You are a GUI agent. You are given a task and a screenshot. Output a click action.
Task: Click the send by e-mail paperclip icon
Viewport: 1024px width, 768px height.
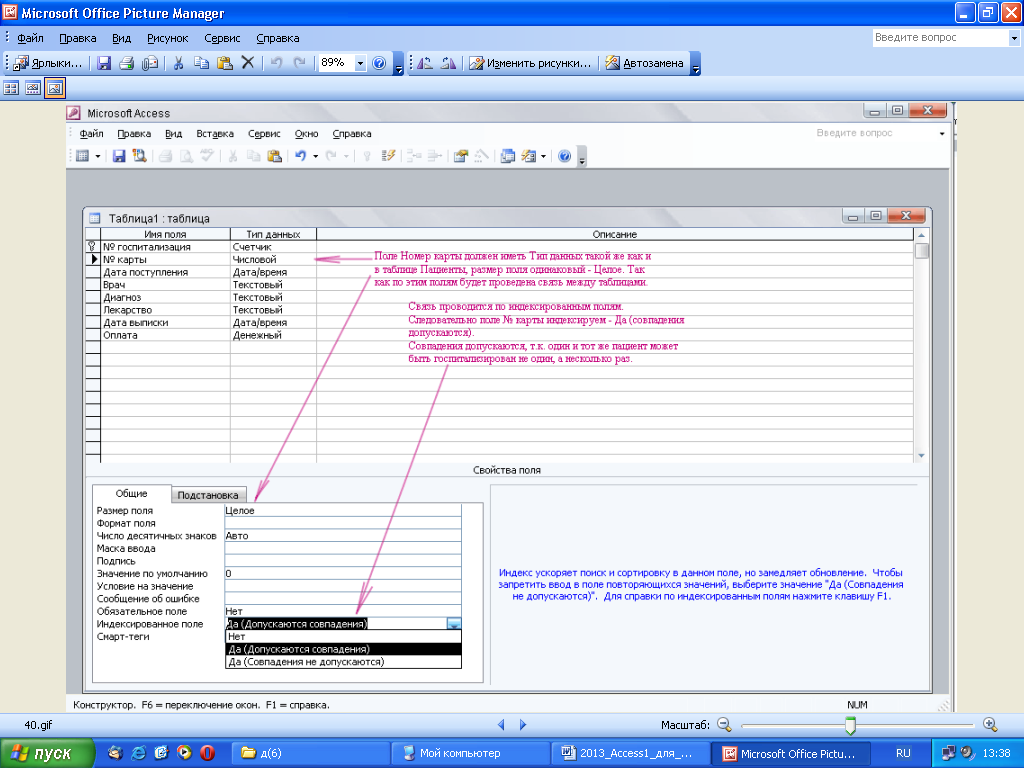[x=150, y=63]
